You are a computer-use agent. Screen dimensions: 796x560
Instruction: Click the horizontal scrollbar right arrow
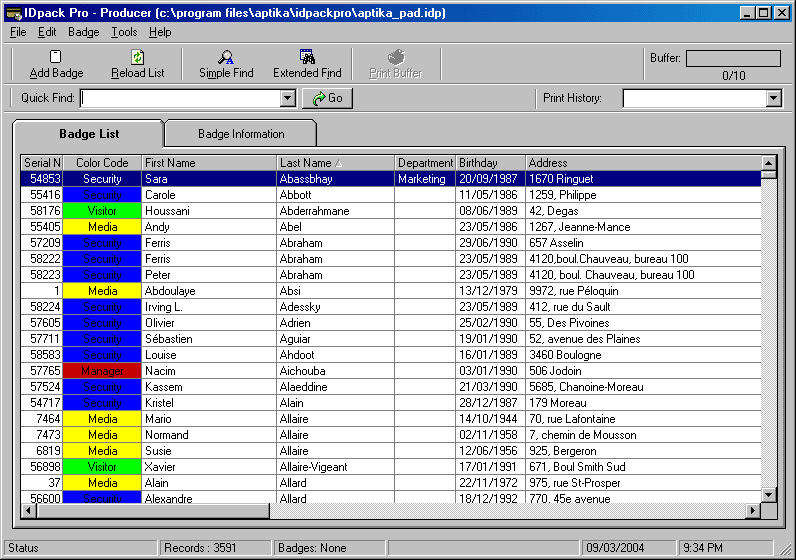coord(753,510)
